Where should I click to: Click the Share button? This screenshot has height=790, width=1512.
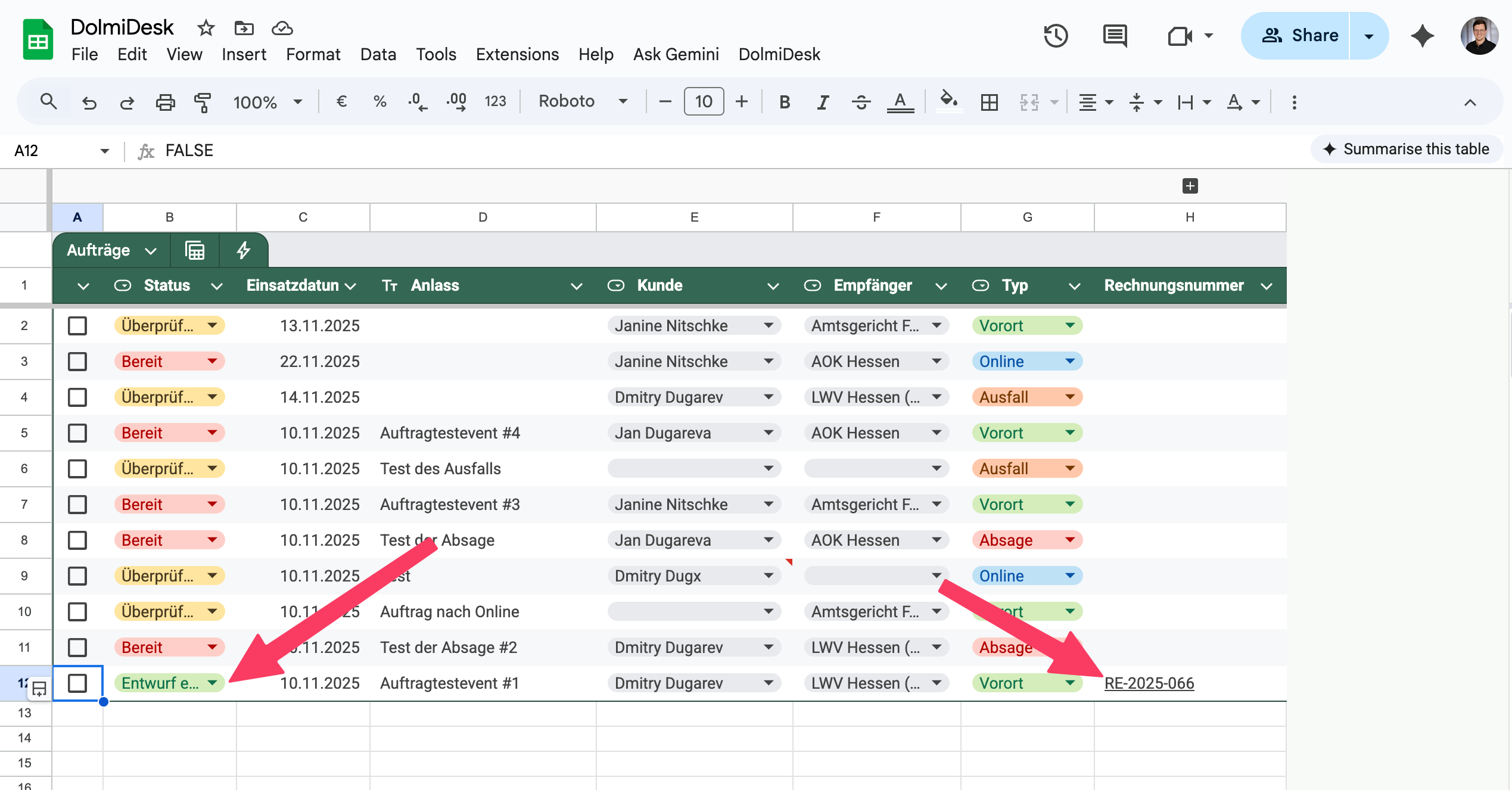(x=1299, y=36)
